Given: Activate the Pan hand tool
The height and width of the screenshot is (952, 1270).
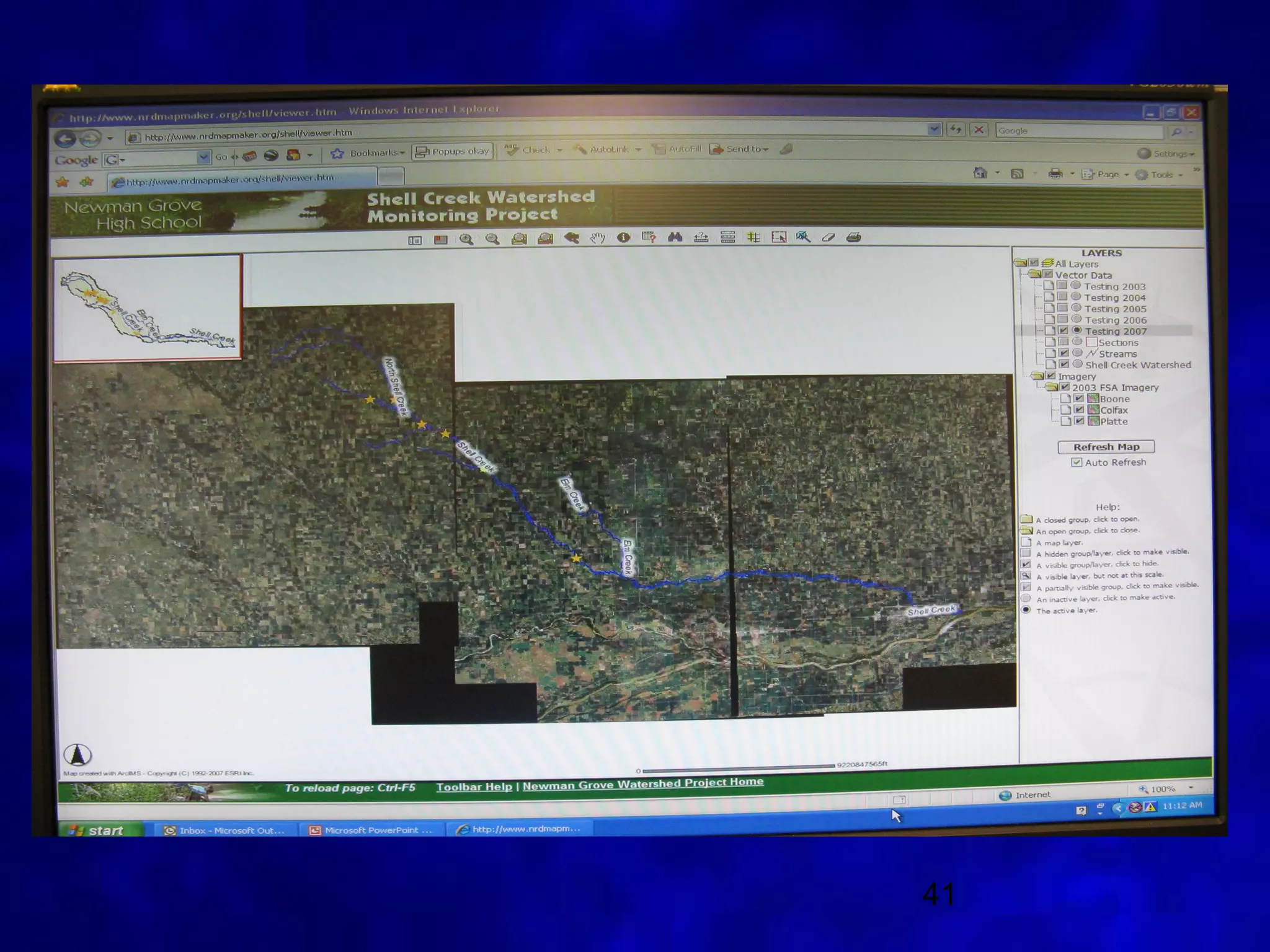Looking at the screenshot, I should [x=597, y=238].
